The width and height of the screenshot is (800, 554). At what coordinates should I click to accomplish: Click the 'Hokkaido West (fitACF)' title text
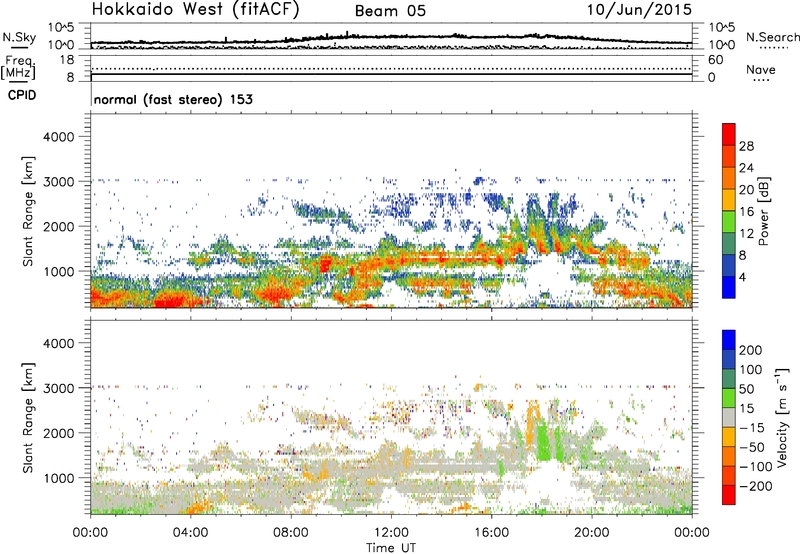coord(195,9)
